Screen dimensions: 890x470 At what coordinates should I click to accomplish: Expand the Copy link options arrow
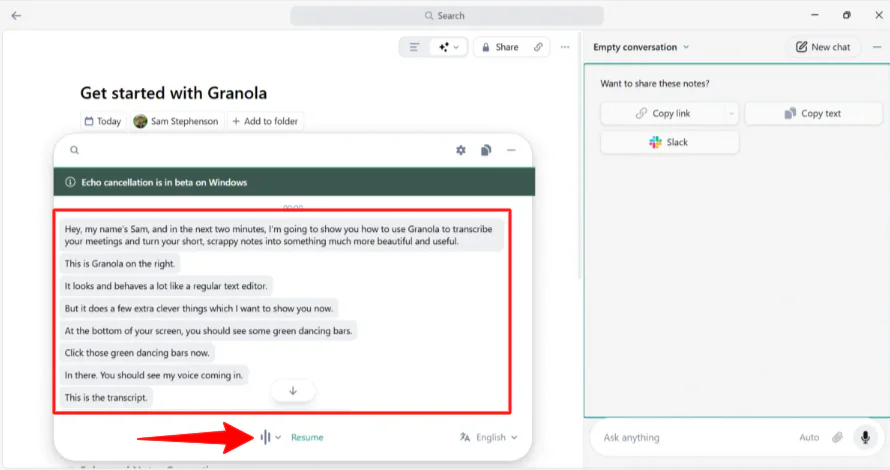731,114
